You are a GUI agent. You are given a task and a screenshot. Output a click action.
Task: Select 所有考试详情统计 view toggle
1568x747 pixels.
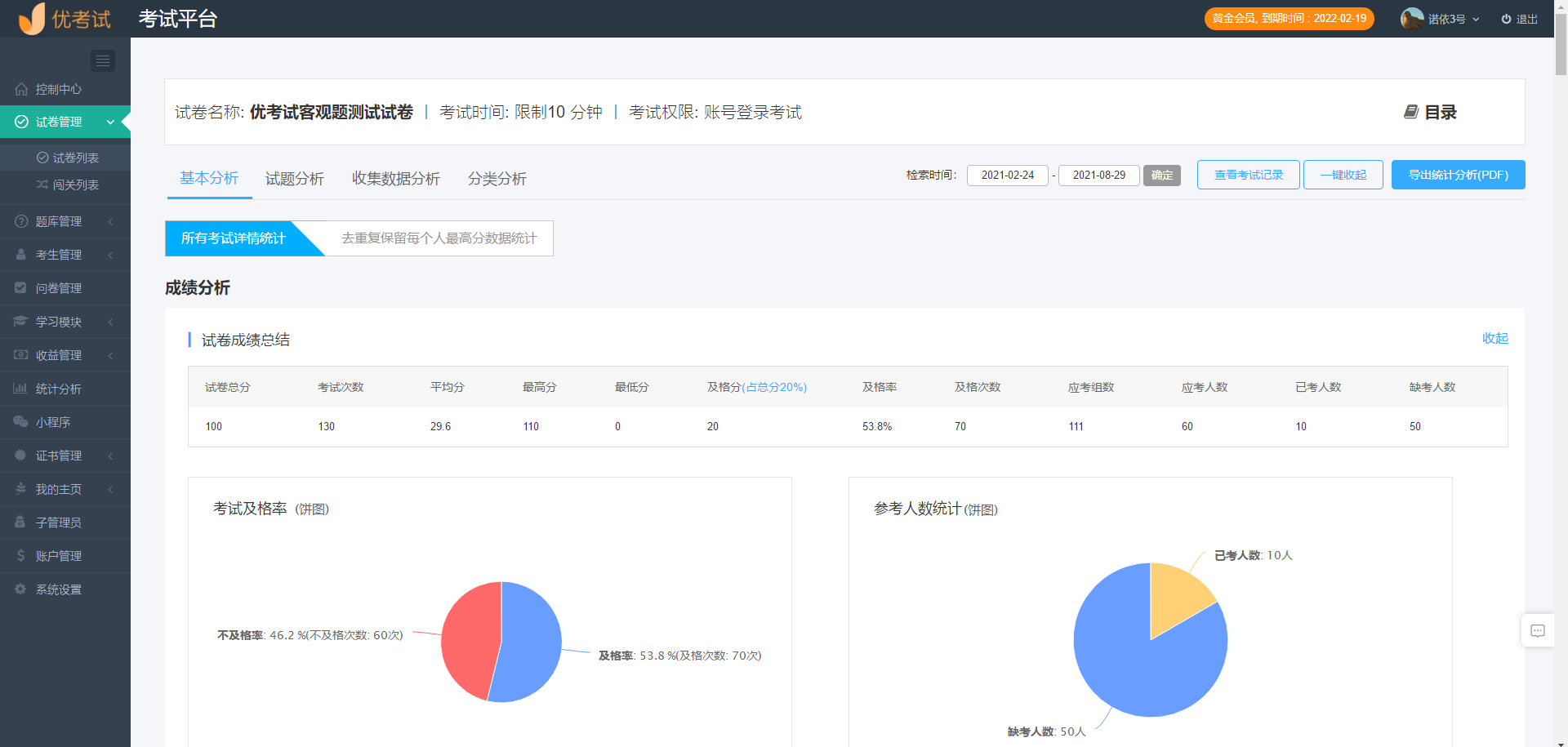(233, 238)
